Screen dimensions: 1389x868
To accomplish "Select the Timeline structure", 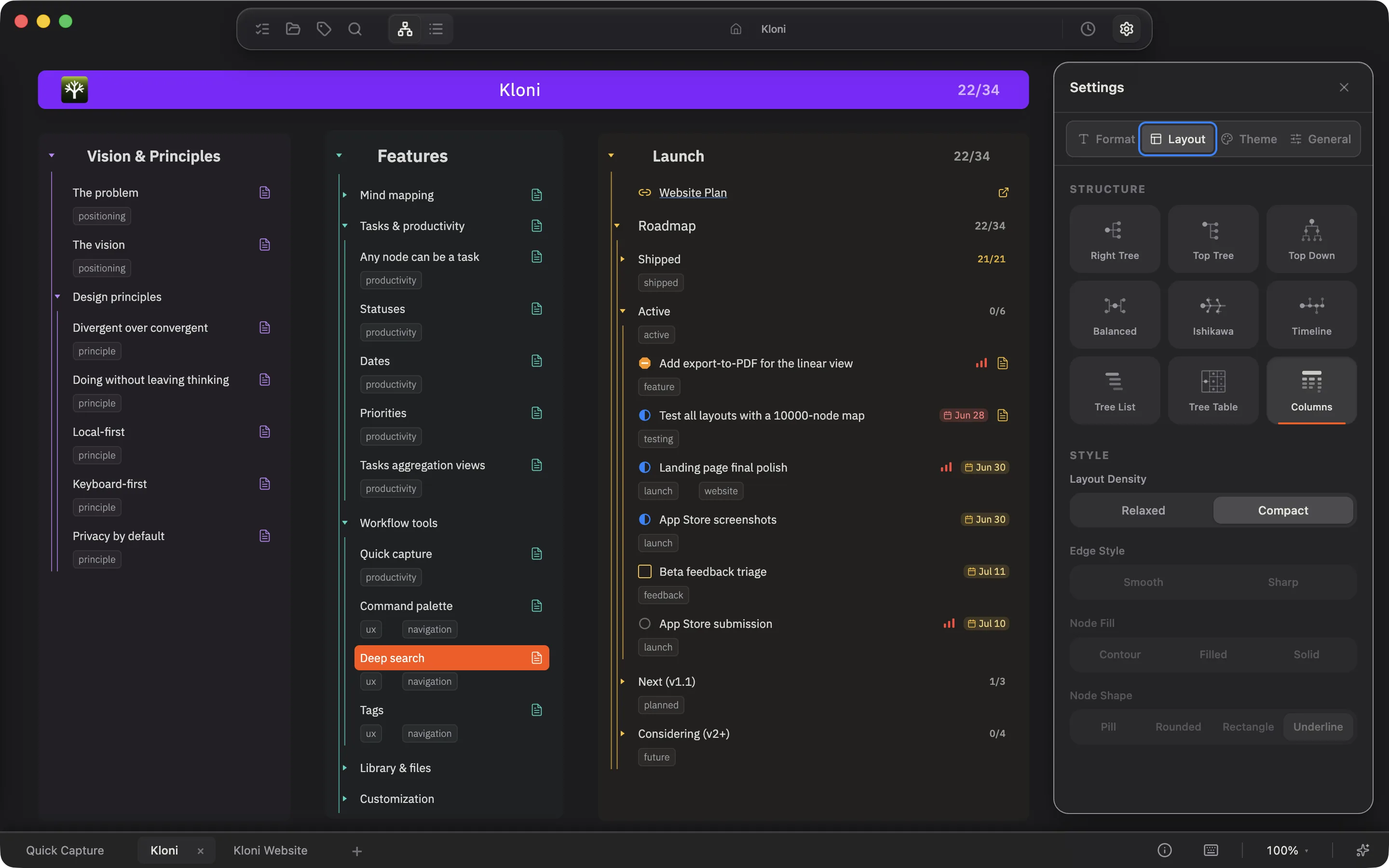I will pyautogui.click(x=1311, y=314).
